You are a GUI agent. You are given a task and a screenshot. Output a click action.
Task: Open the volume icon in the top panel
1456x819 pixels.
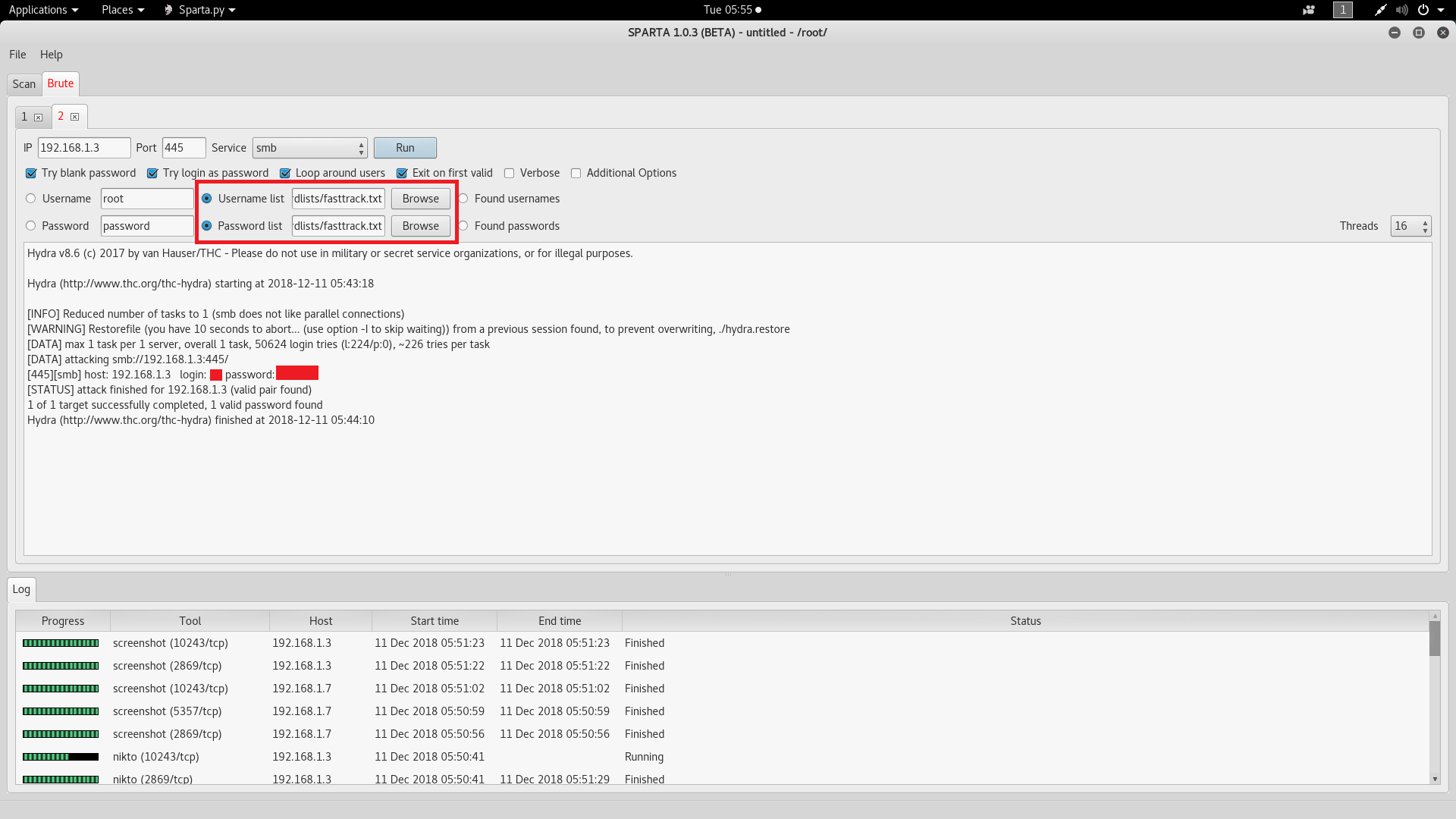pyautogui.click(x=1401, y=10)
